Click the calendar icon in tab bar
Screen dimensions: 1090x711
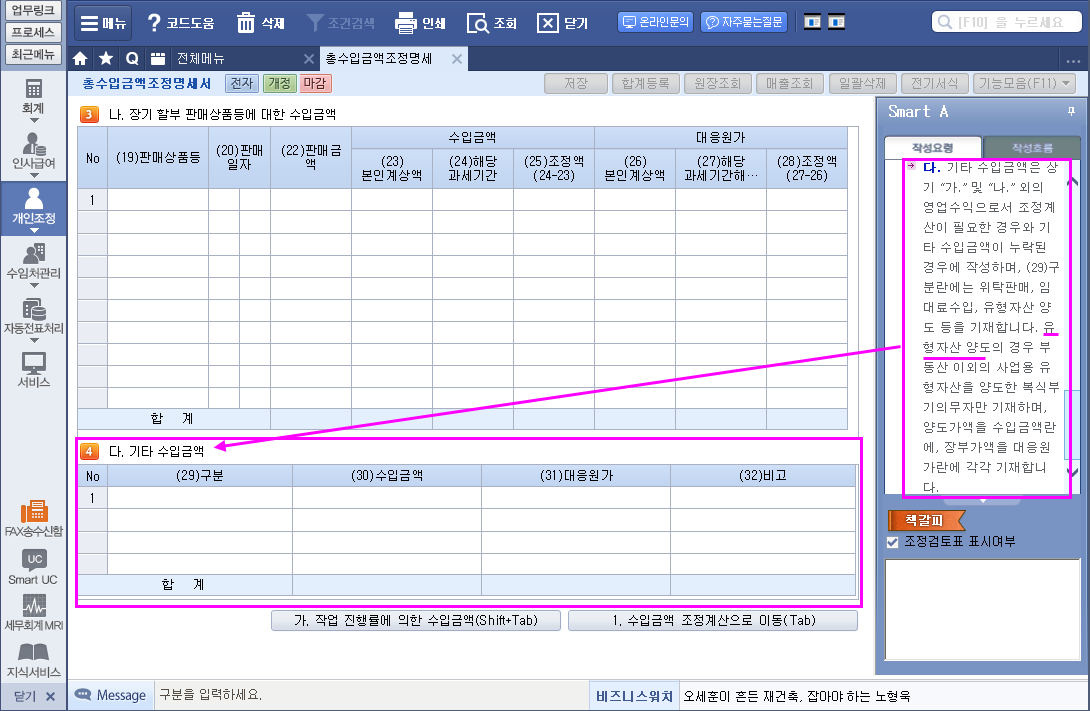click(158, 58)
